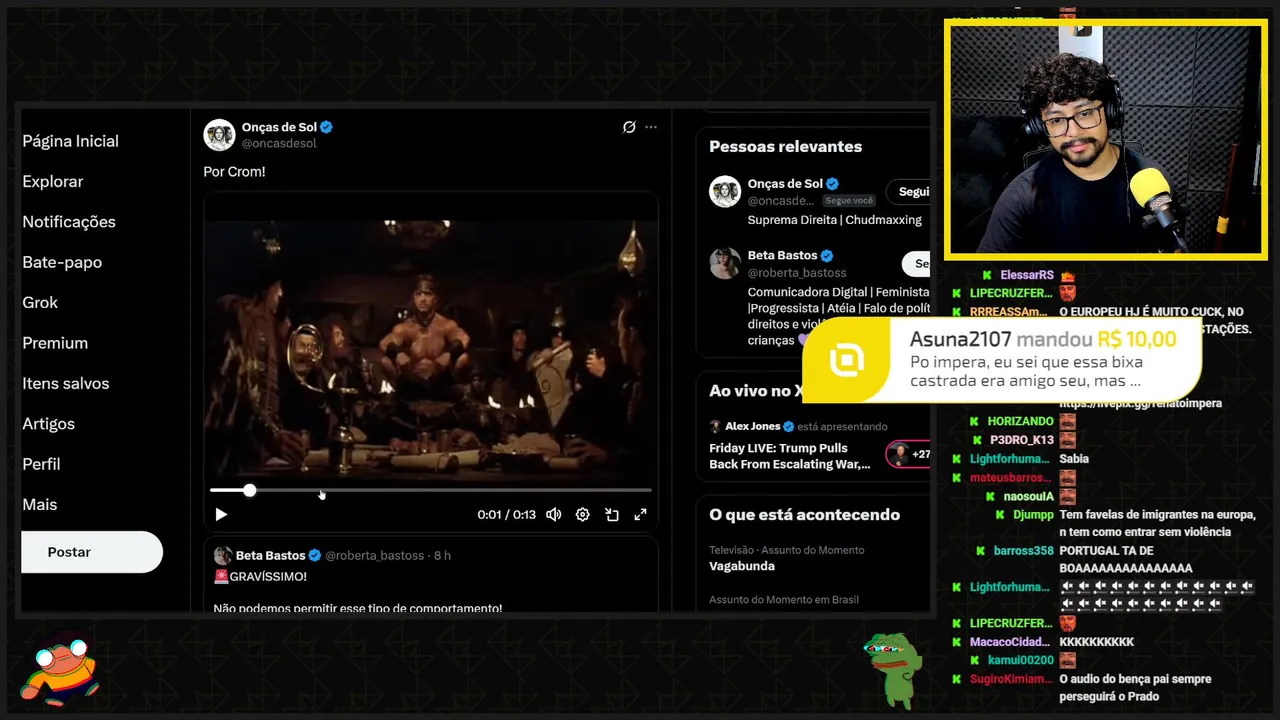Open Itens salvos
The width and height of the screenshot is (1280, 720).
66,383
